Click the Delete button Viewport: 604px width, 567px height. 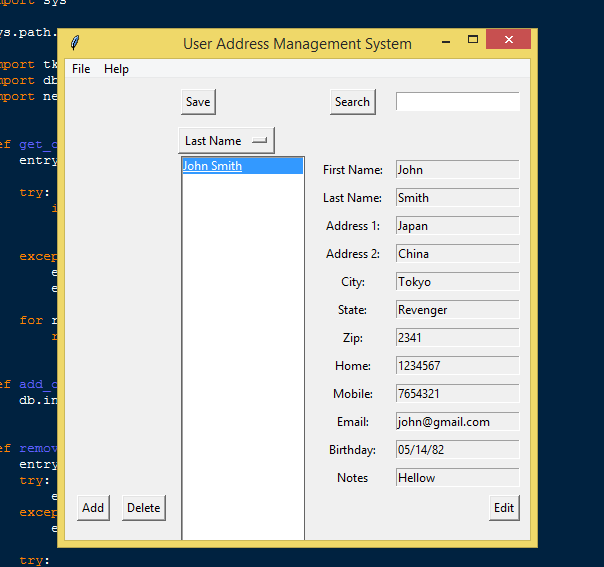coord(144,508)
